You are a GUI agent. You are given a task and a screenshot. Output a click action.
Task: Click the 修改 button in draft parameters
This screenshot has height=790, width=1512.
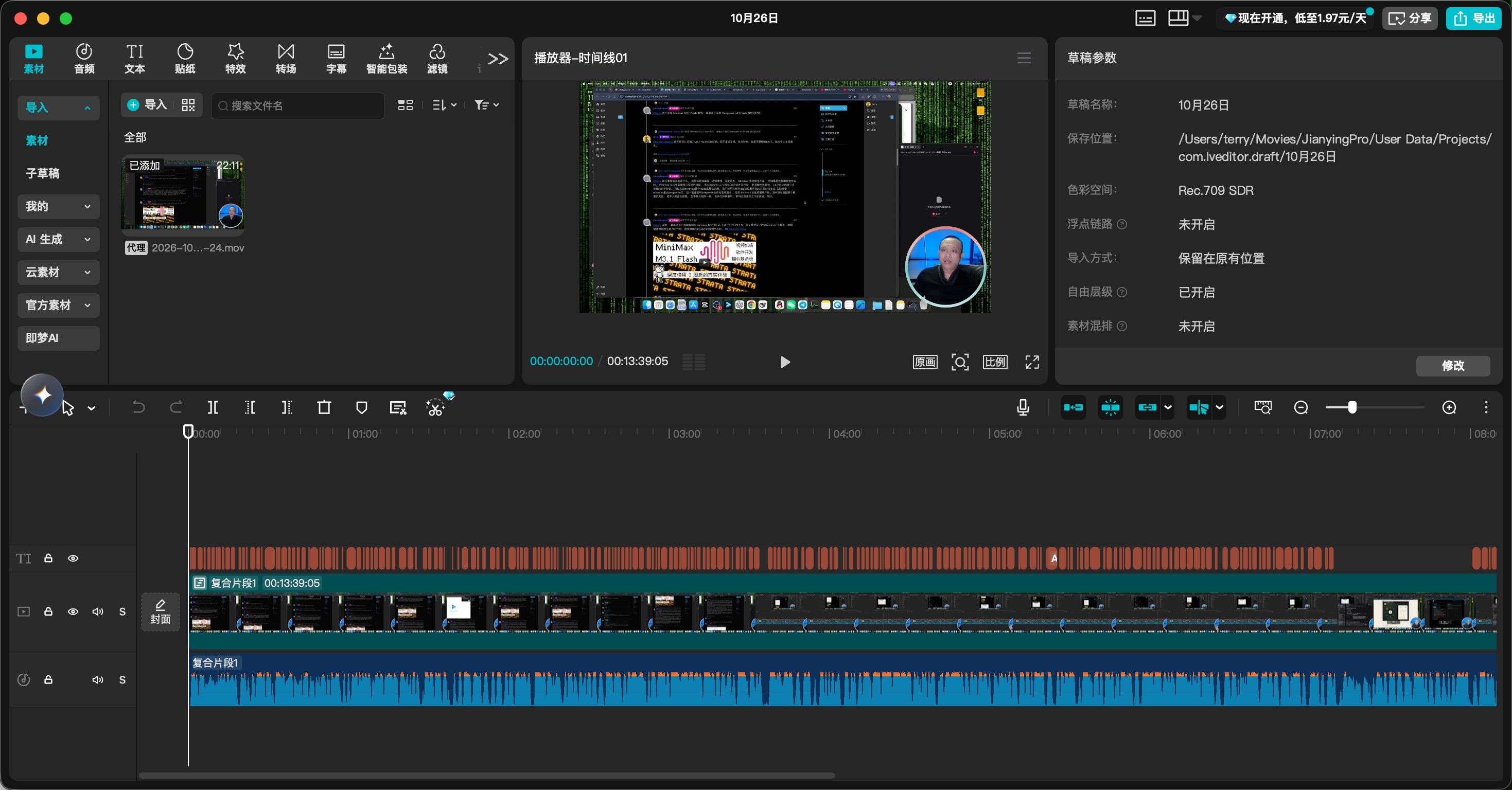tap(1453, 365)
